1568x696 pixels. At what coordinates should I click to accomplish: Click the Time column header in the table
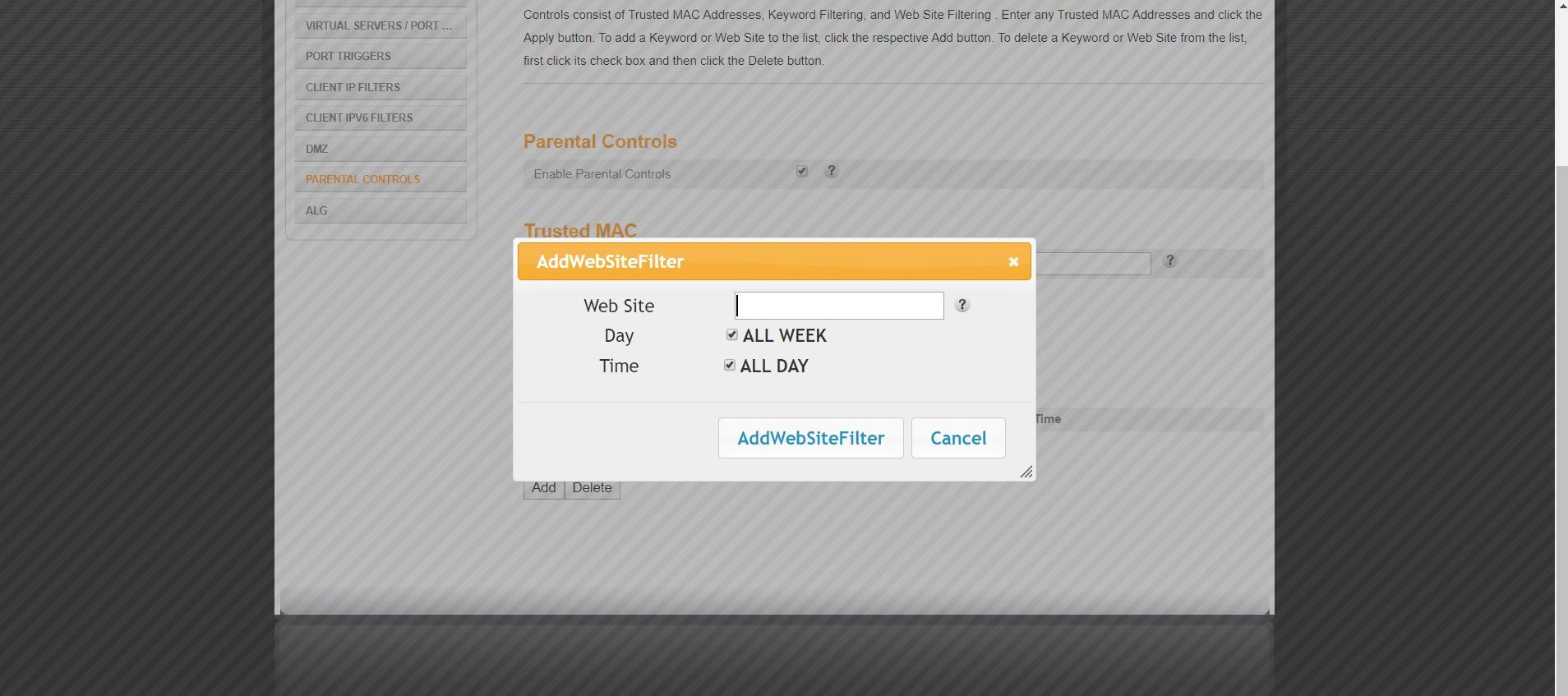(x=1048, y=419)
